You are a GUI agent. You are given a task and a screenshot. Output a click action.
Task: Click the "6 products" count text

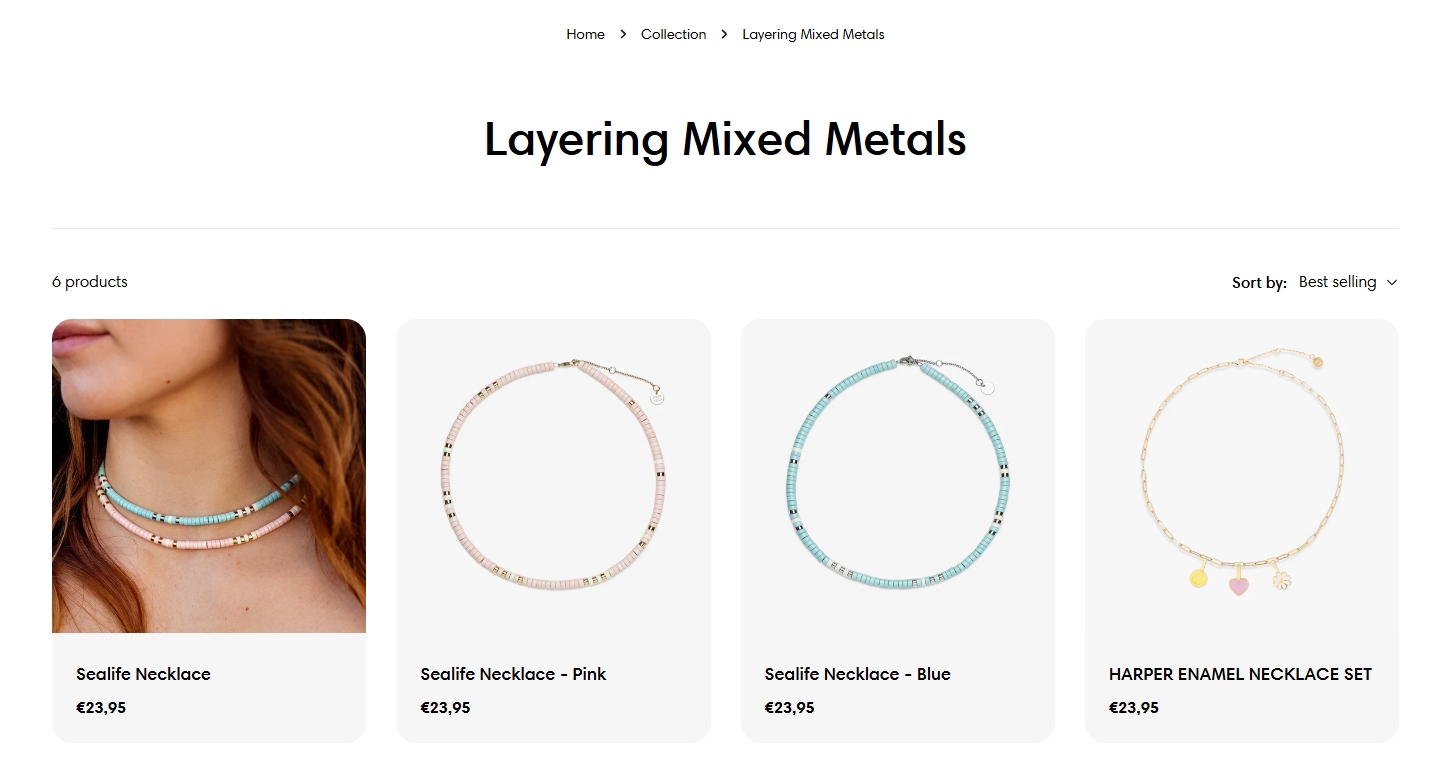click(90, 282)
